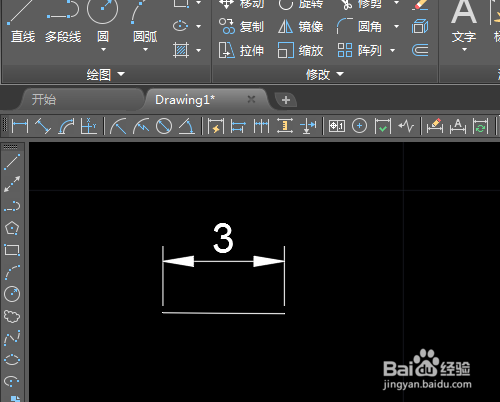The width and height of the screenshot is (500, 402).
Task: Click the Offset icon in Modify panel
Action: tap(420, 51)
